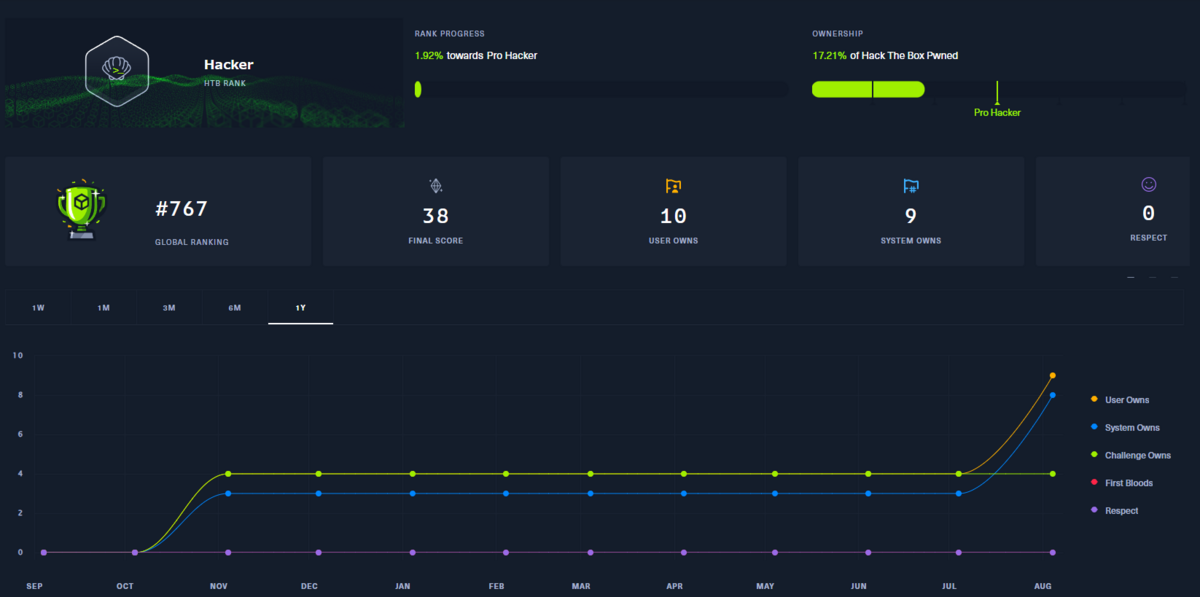Click the #767 global ranking value
The width and height of the screenshot is (1200, 597).
coord(181,210)
